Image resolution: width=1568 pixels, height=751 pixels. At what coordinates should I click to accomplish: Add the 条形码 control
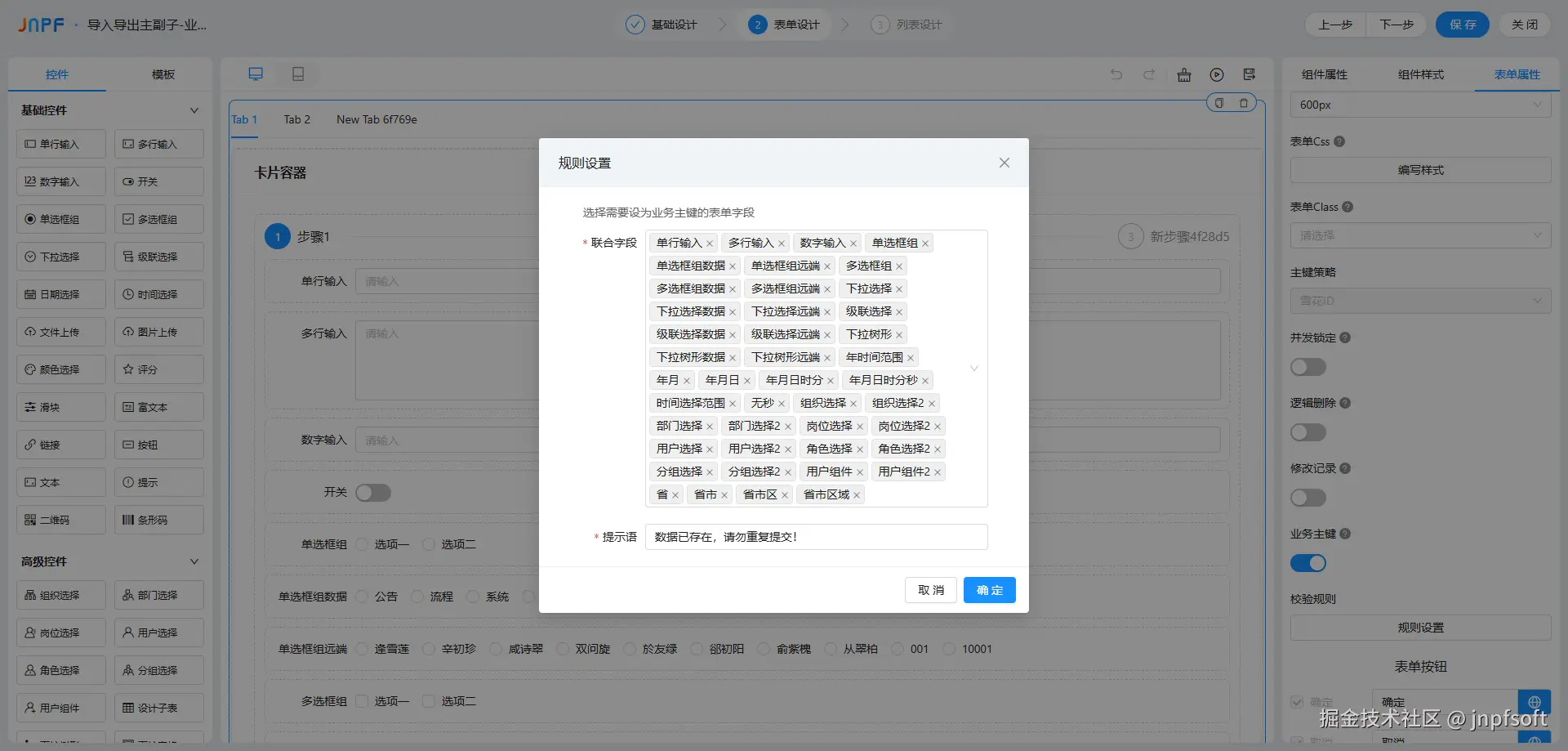coord(159,520)
